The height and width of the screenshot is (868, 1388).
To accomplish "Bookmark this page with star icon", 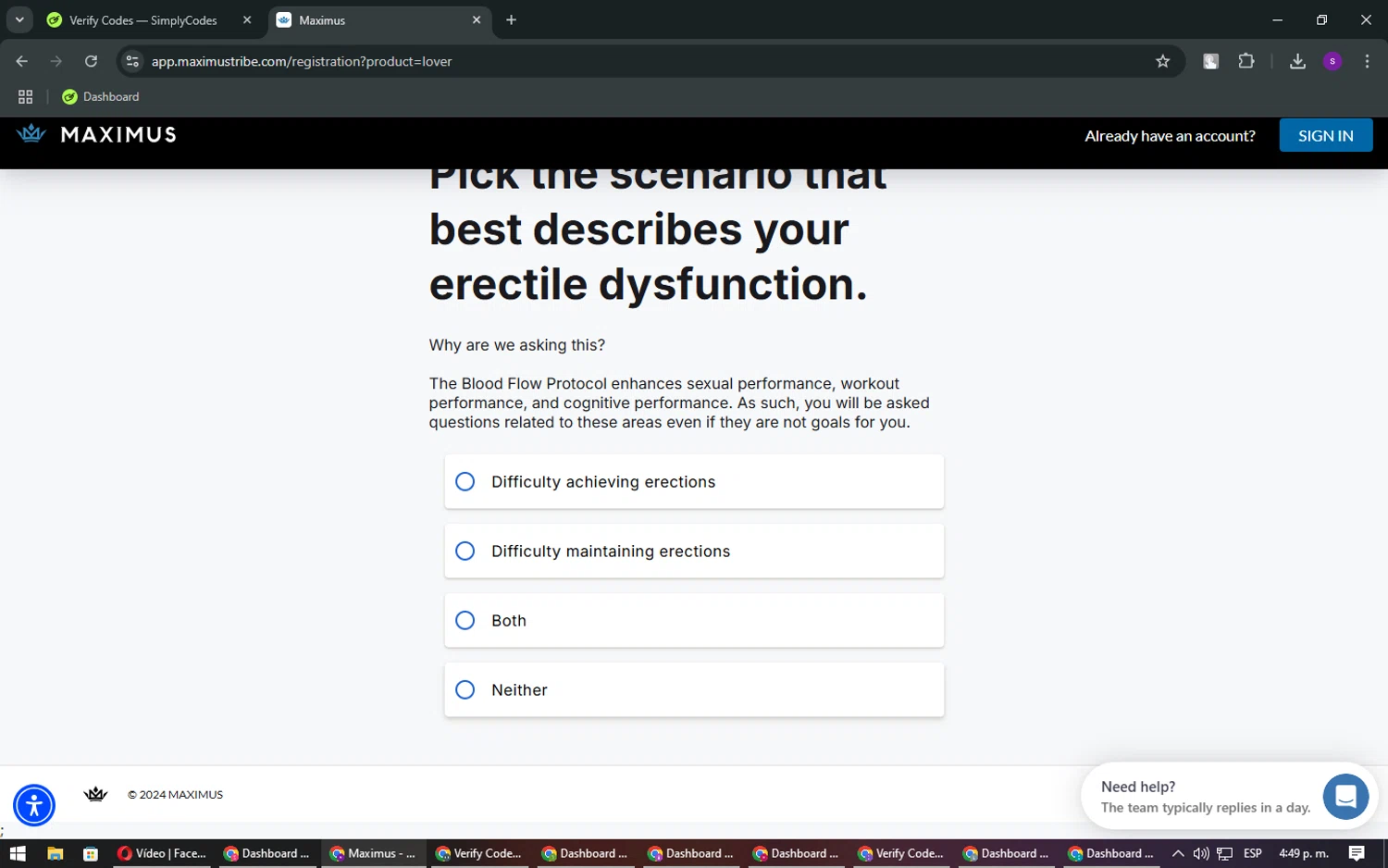I will (1162, 61).
